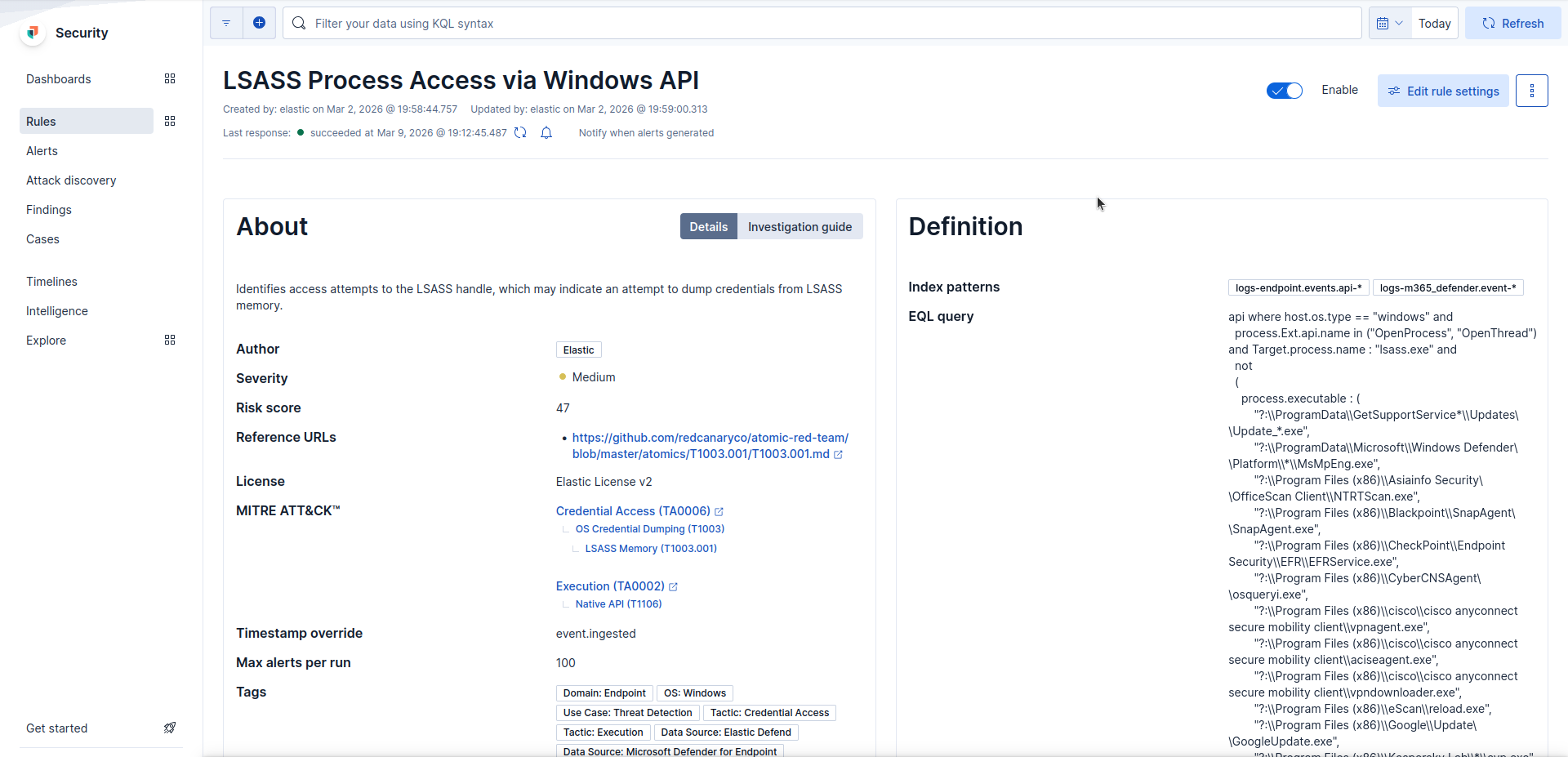Go to Alerts in the sidebar
This screenshot has height=757, width=1568.
pos(42,151)
